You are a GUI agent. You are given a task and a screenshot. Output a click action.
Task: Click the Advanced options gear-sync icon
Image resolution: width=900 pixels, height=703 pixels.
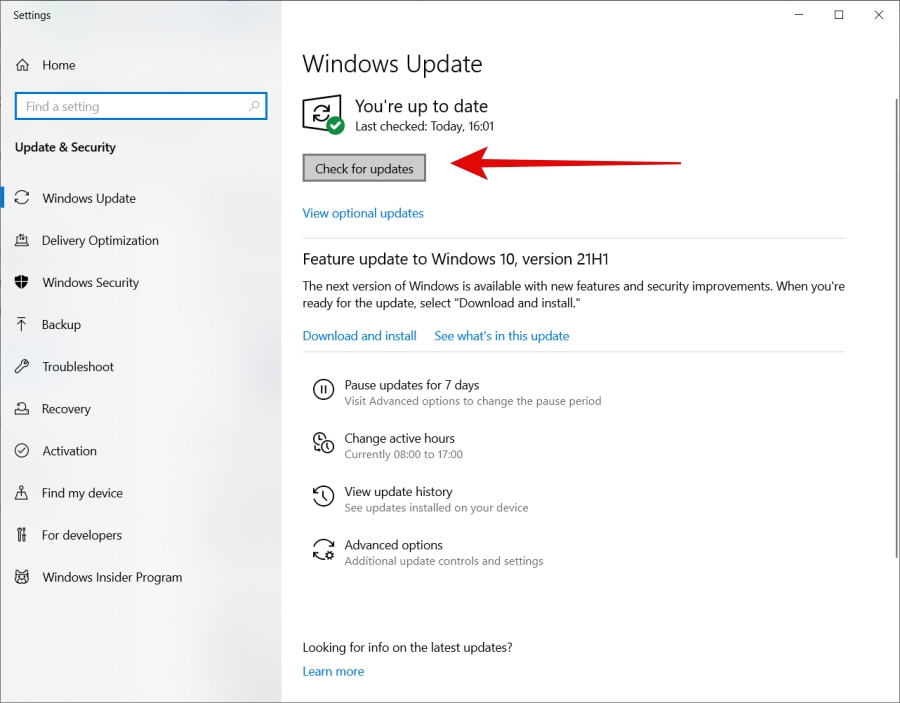pos(323,549)
